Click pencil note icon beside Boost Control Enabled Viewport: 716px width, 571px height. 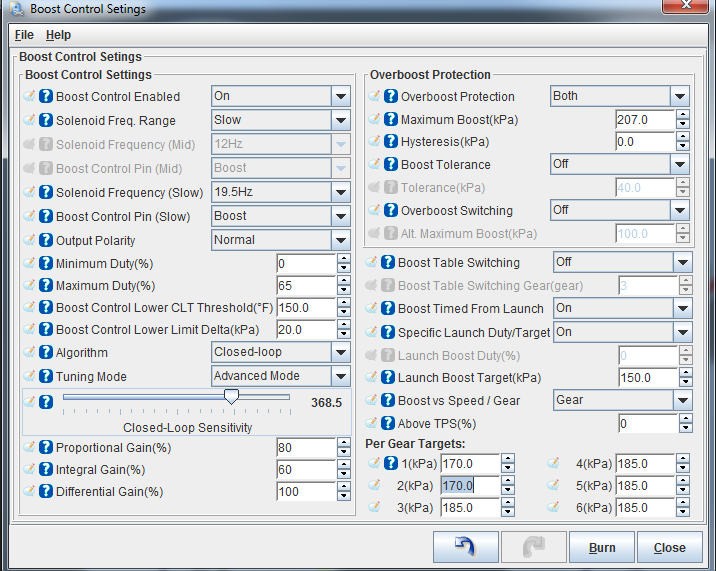[29, 96]
